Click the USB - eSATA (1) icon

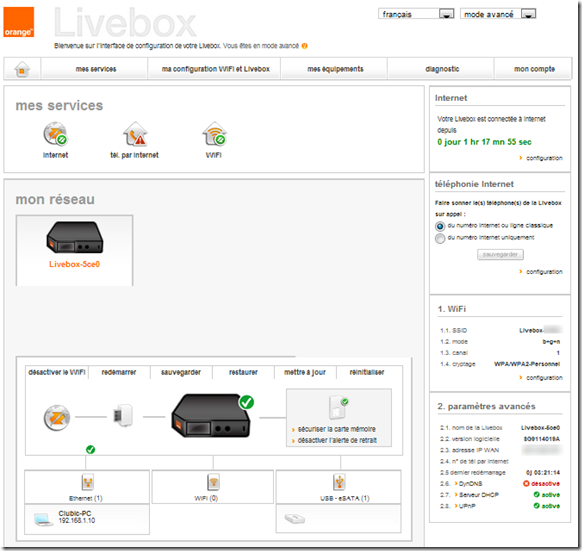pos(339,482)
